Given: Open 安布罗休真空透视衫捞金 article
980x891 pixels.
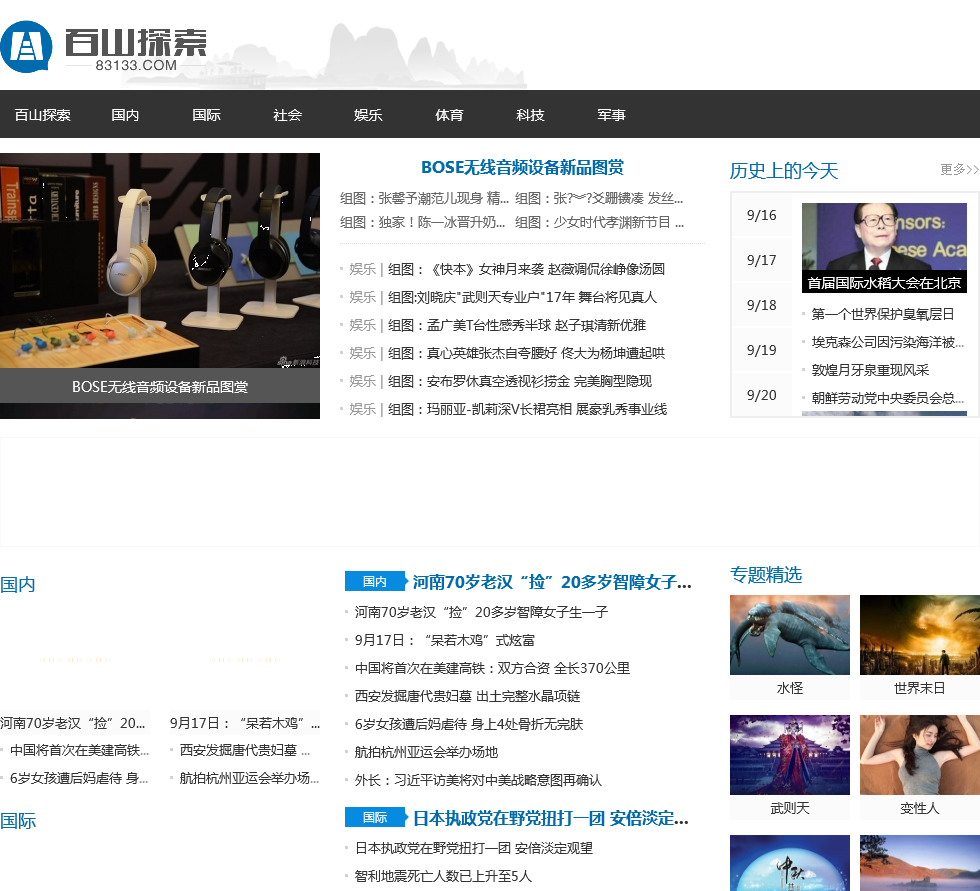Looking at the screenshot, I should [x=520, y=381].
